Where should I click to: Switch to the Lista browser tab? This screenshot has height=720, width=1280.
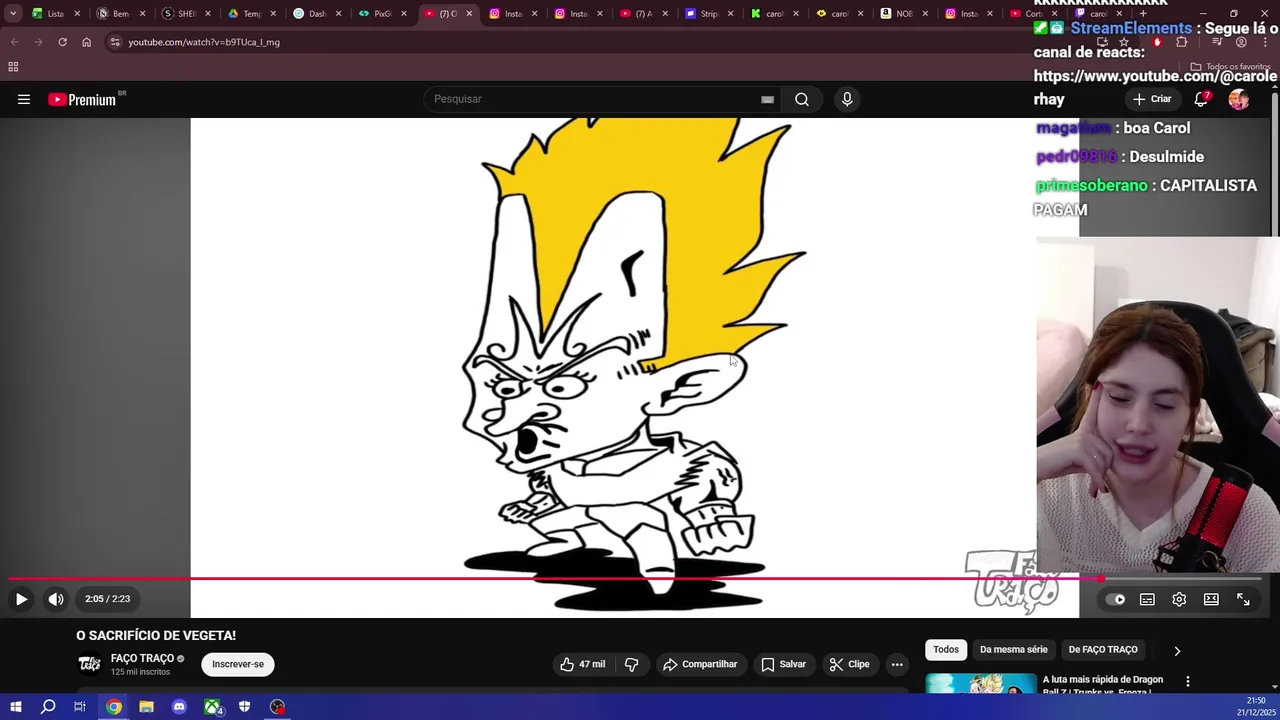click(x=55, y=14)
